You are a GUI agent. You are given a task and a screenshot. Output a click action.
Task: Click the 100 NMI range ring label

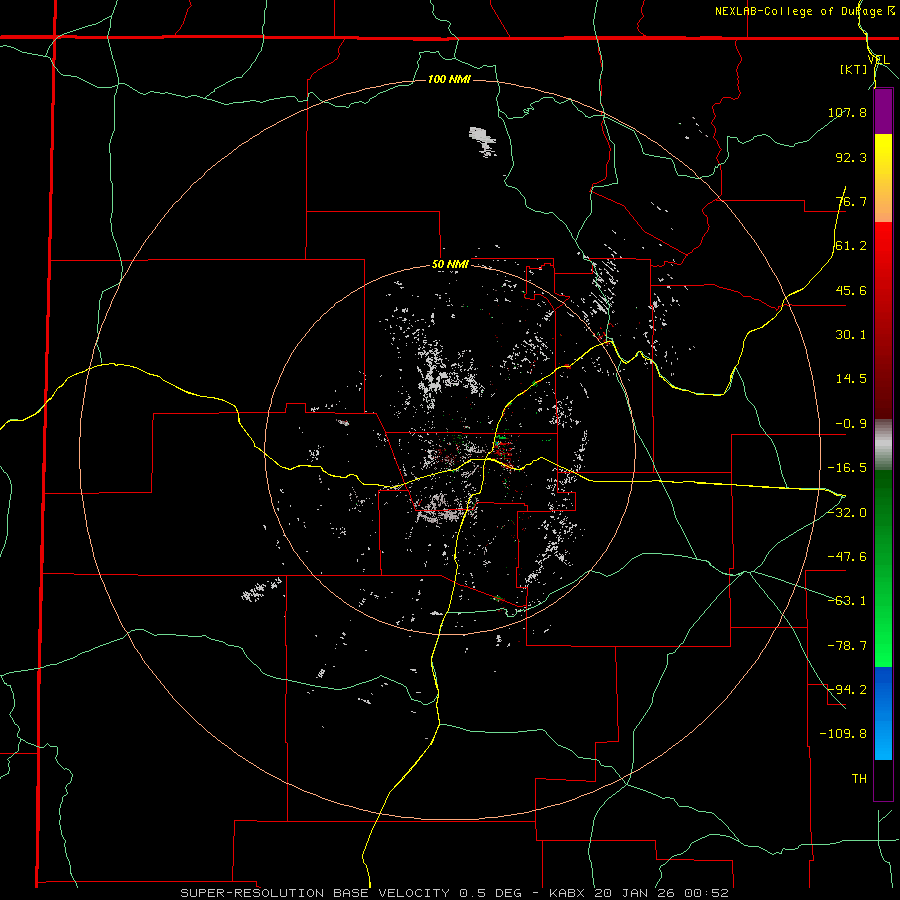449,79
